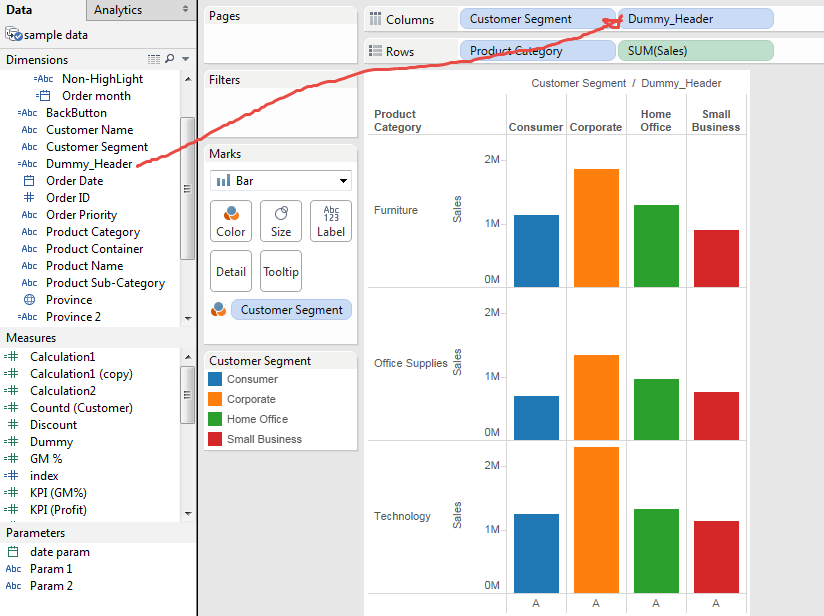
Task: Switch to the Data tab
Action: pyautogui.click(x=19, y=9)
